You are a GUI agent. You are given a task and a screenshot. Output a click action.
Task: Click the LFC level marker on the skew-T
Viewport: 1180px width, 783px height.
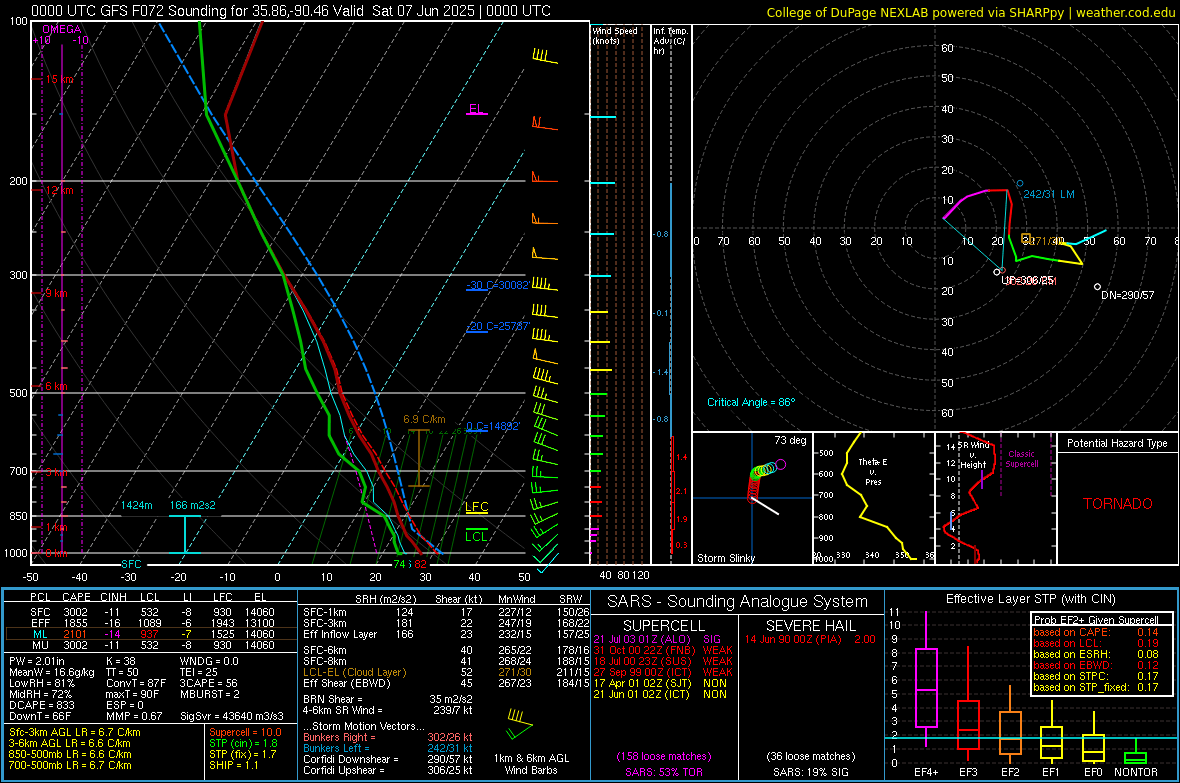476,507
